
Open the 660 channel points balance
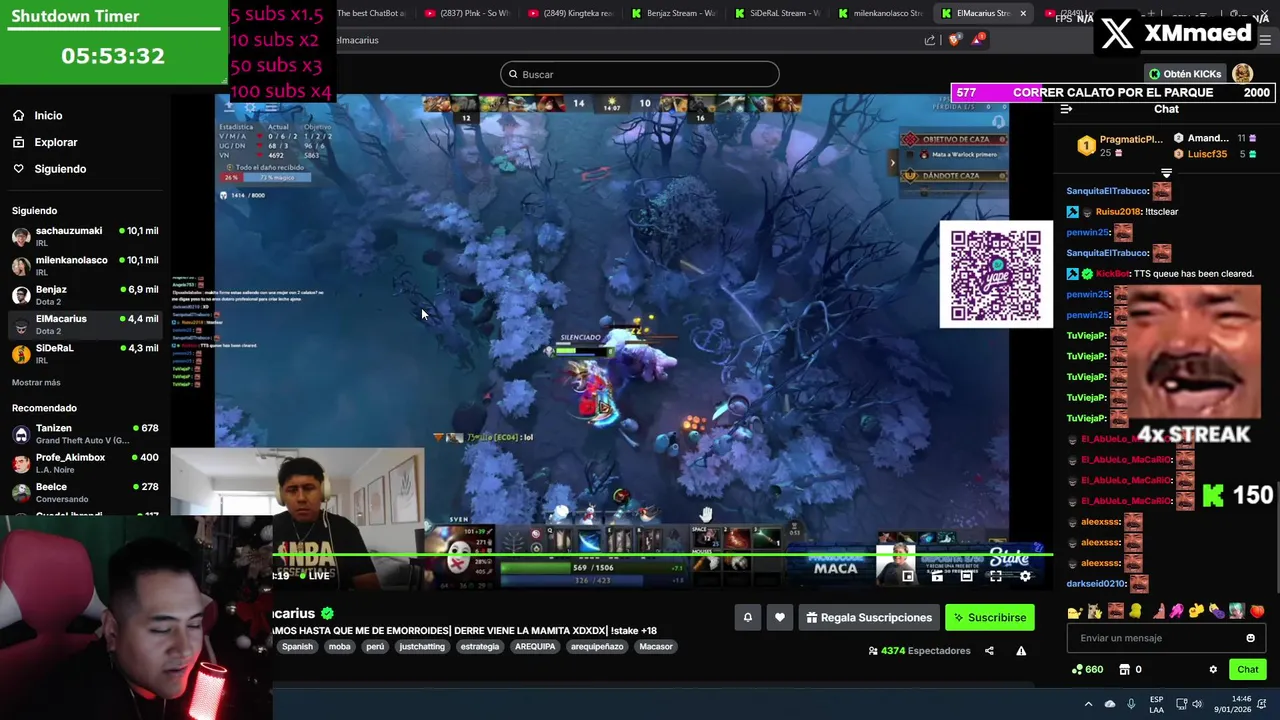pyautogui.click(x=1088, y=670)
